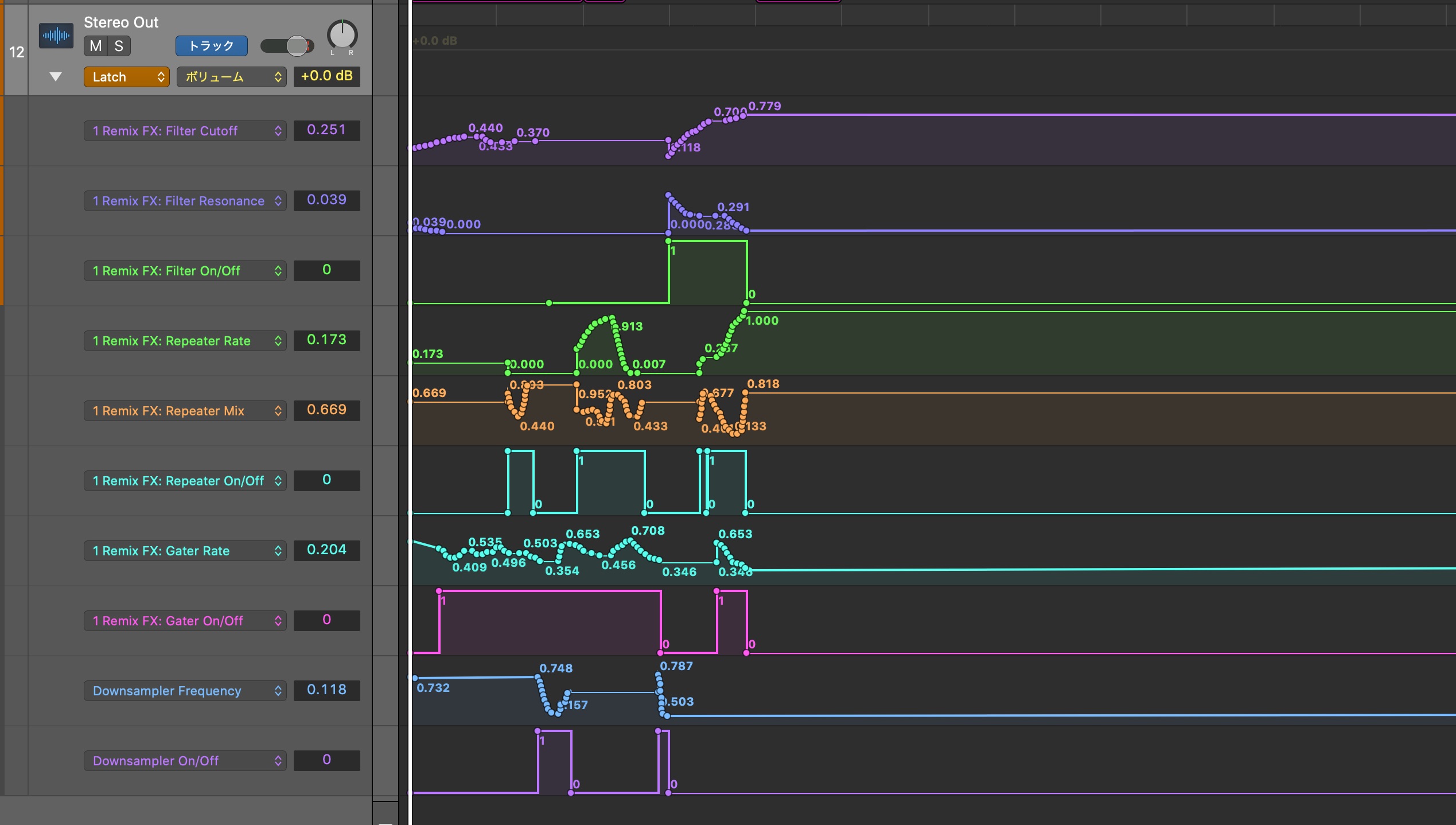Open the Remix FX: Gater On/Off parameter menu
This screenshot has height=825, width=1456.
point(185,621)
